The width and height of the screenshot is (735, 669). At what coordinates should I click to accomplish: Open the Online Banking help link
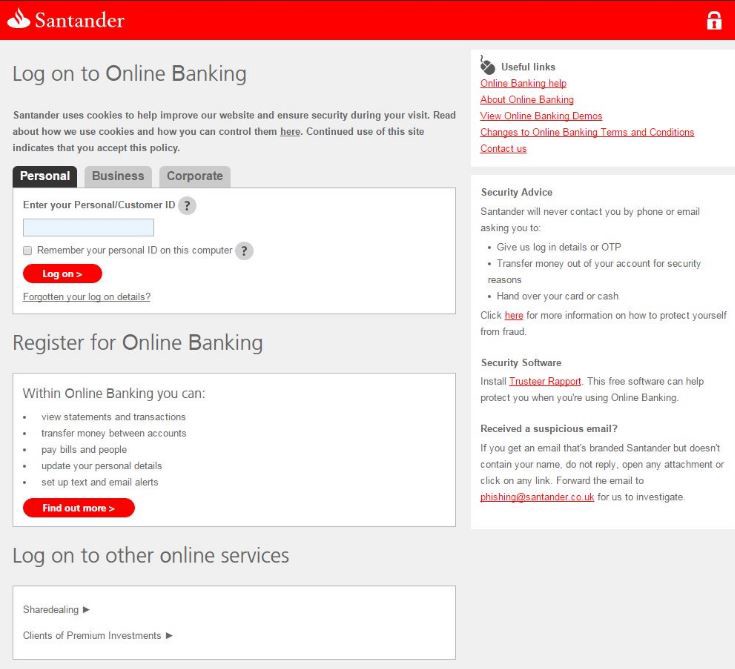coord(523,83)
